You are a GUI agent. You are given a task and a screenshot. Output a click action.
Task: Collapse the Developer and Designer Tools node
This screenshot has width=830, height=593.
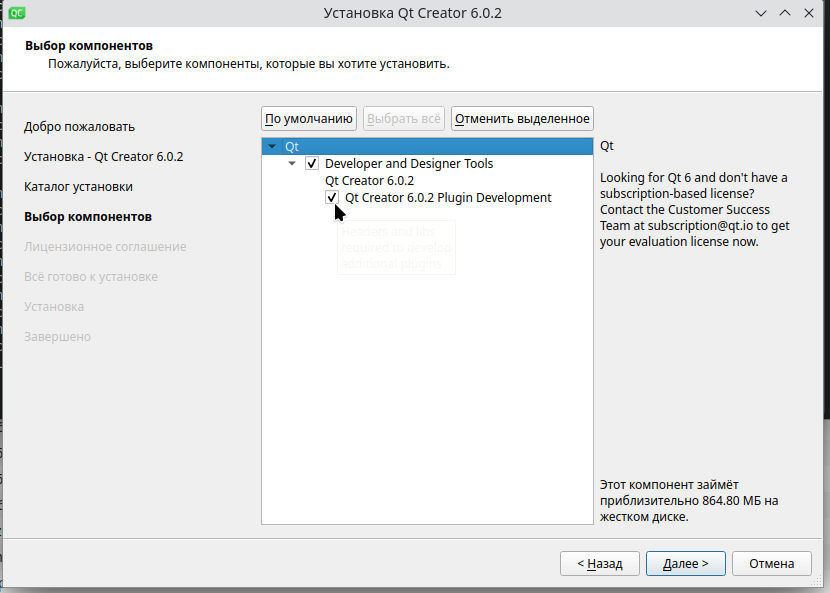coord(292,164)
